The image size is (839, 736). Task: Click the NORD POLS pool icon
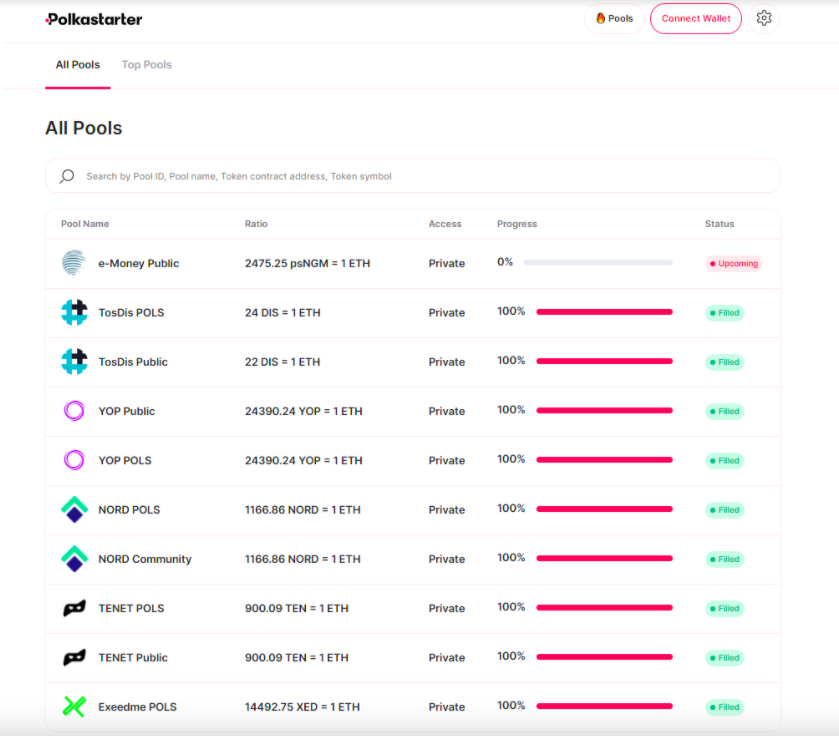click(74, 509)
